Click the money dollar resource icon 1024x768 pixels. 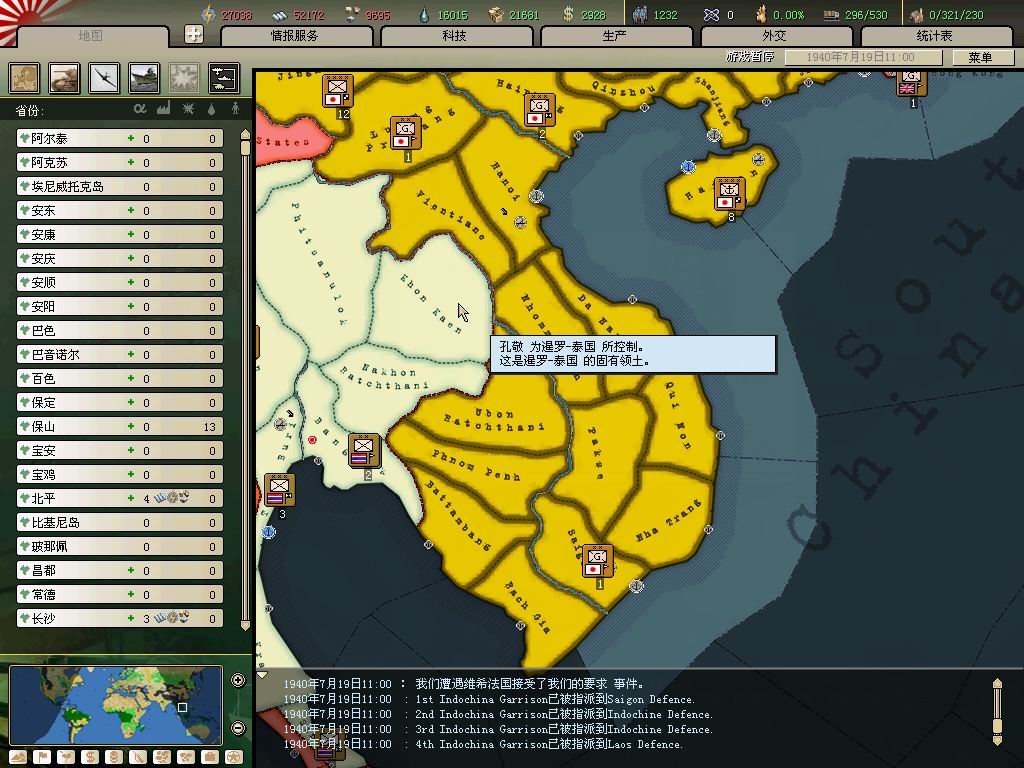[x=568, y=14]
